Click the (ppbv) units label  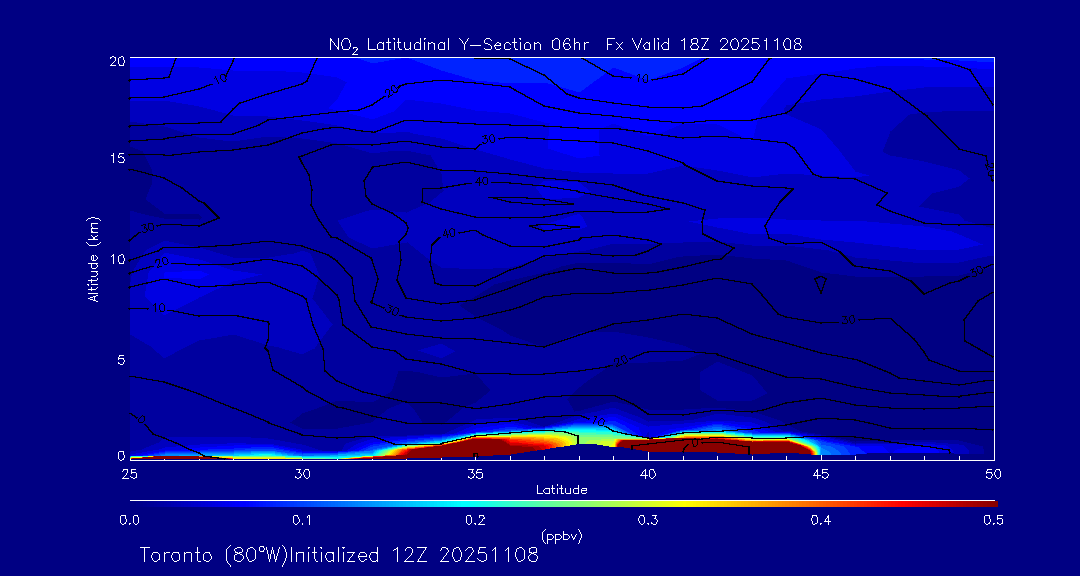pos(561,536)
